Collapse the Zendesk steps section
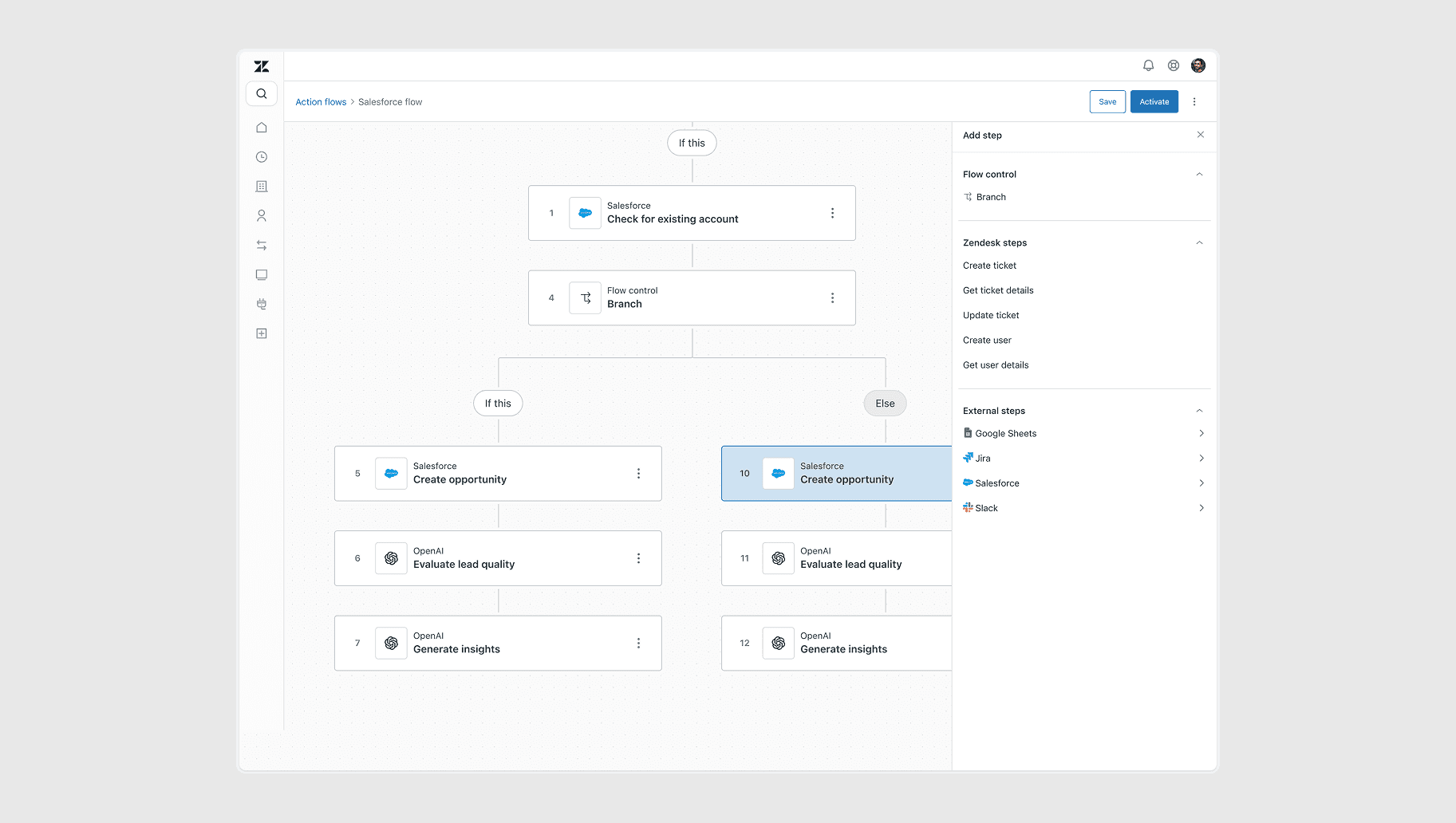The image size is (1456, 823). click(x=1199, y=243)
